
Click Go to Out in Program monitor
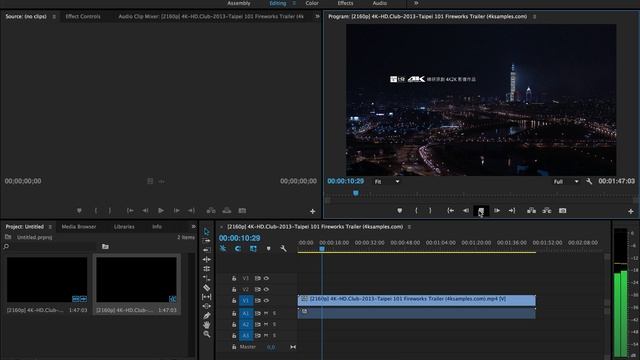(x=512, y=211)
